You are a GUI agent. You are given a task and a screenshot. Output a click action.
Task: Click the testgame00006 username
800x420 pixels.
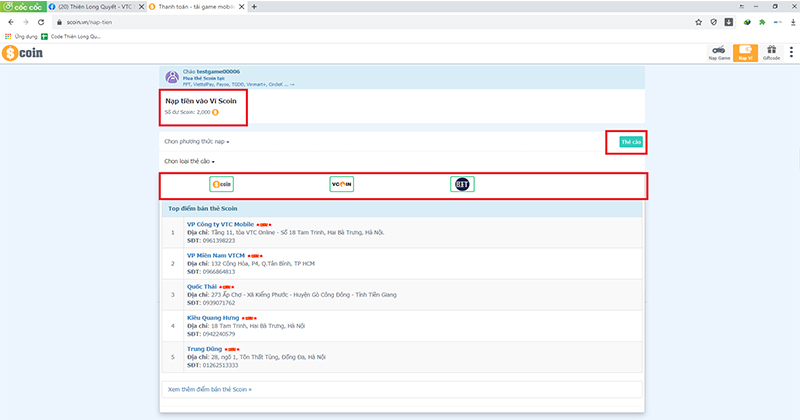point(218,71)
